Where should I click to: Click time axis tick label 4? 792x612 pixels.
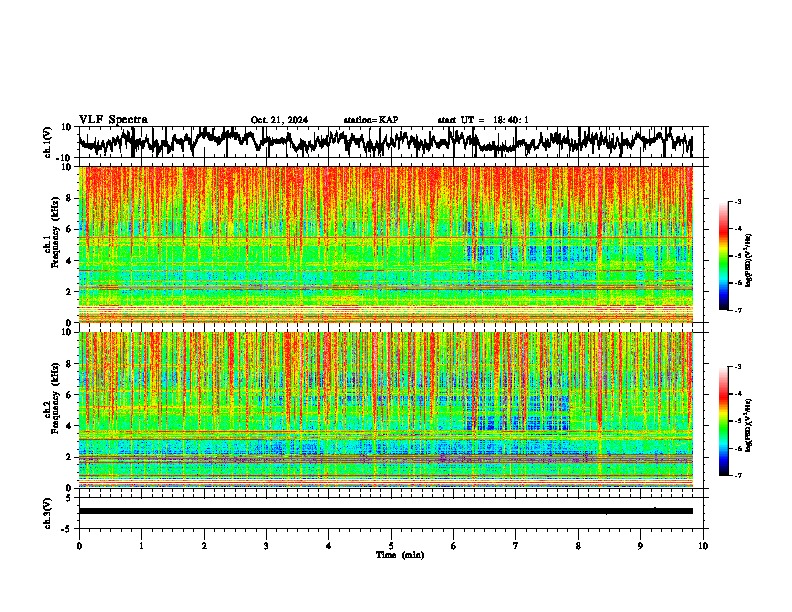pos(329,546)
